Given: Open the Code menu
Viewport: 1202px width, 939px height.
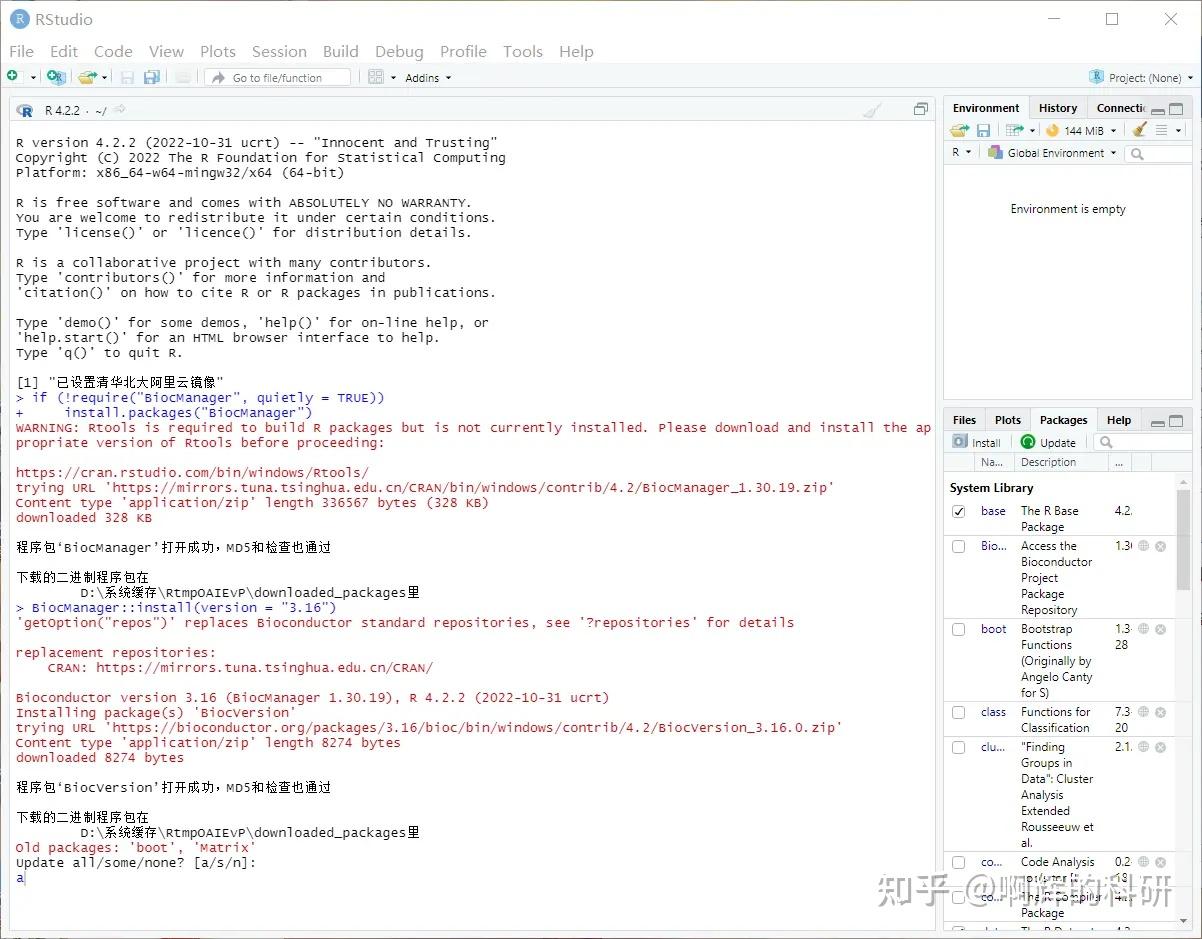Looking at the screenshot, I should click(x=113, y=51).
